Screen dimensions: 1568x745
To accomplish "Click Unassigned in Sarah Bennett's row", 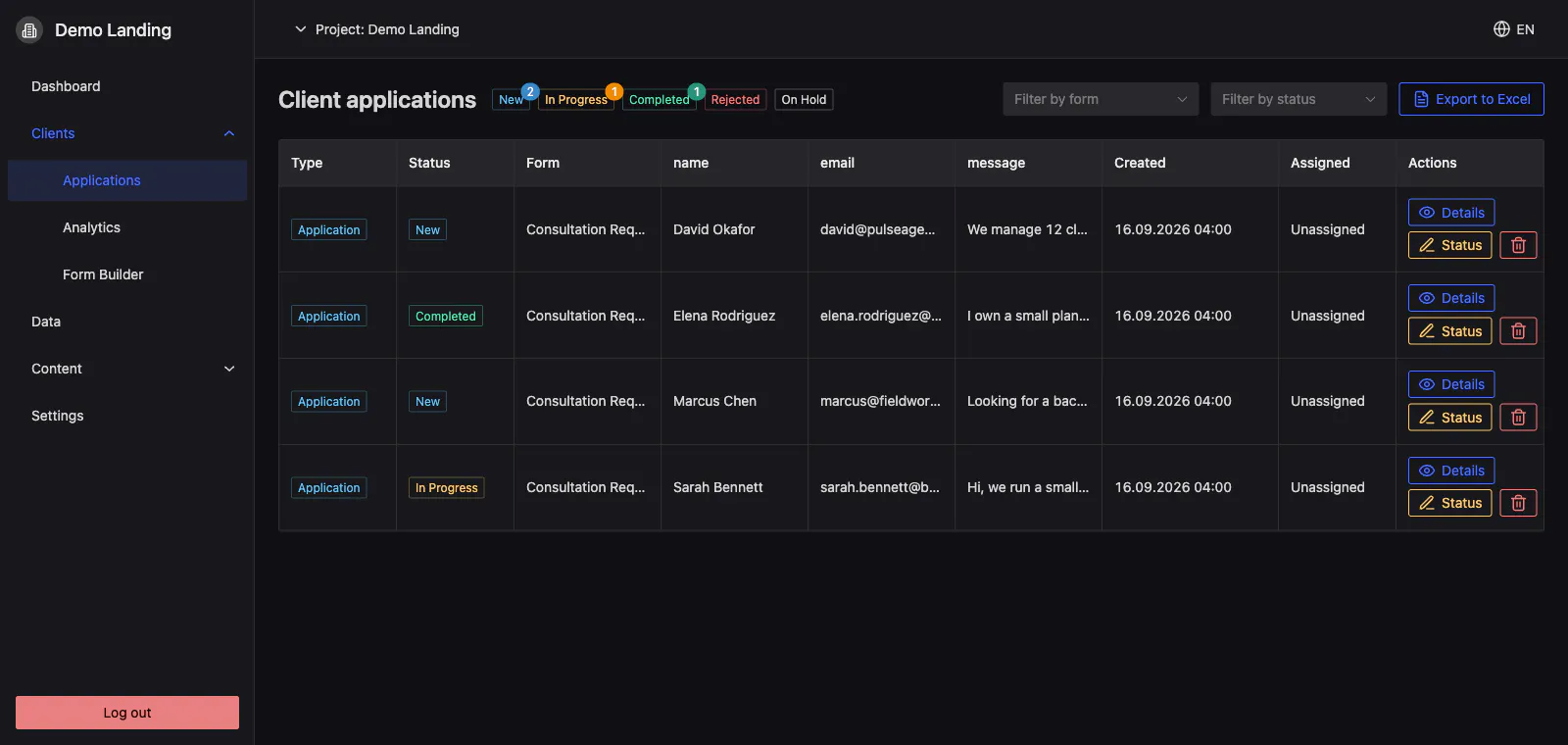I will coord(1327,487).
